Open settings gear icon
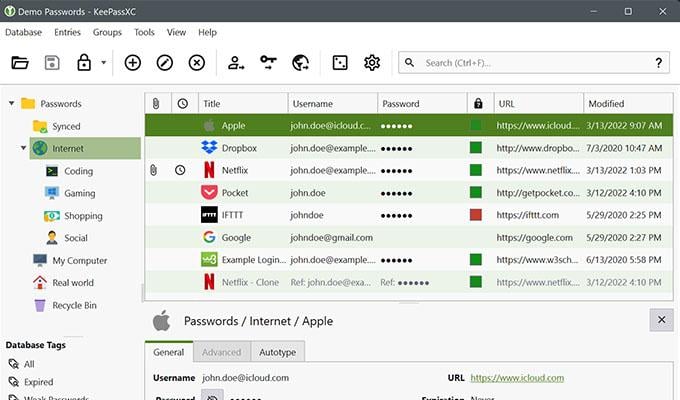680x400 pixels. 372,63
